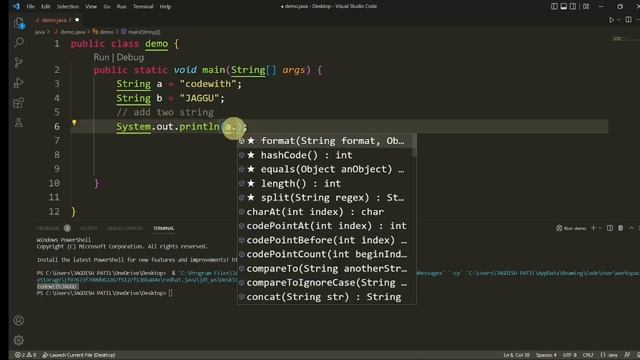Click the unsaved dot on demo.java tab
Screen dimensions: 640x360
pos(77,20)
